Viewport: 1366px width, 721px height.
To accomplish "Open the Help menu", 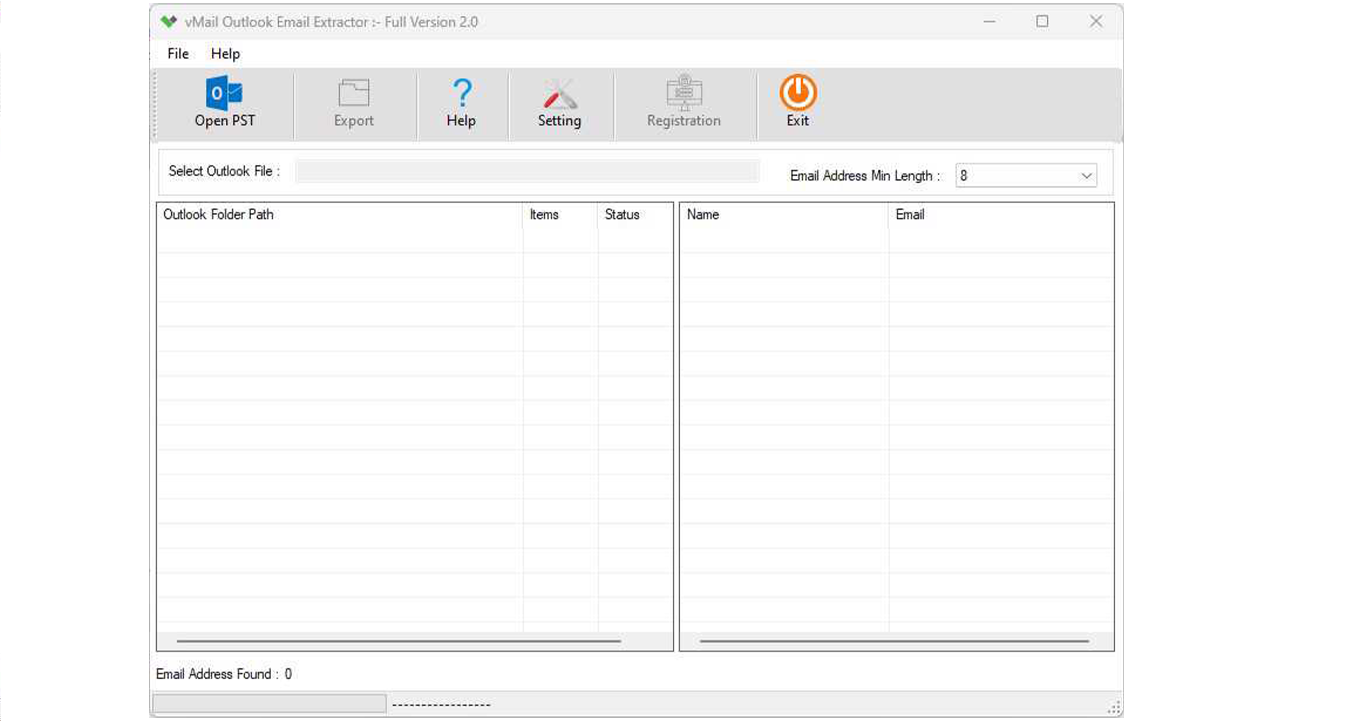I will [x=224, y=53].
